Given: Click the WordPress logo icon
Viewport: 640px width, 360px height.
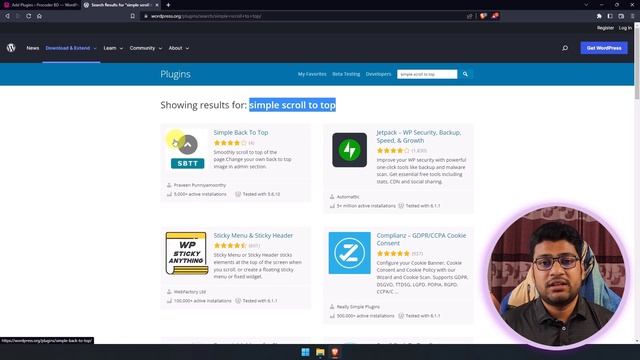Looking at the screenshot, I should click(x=11, y=48).
